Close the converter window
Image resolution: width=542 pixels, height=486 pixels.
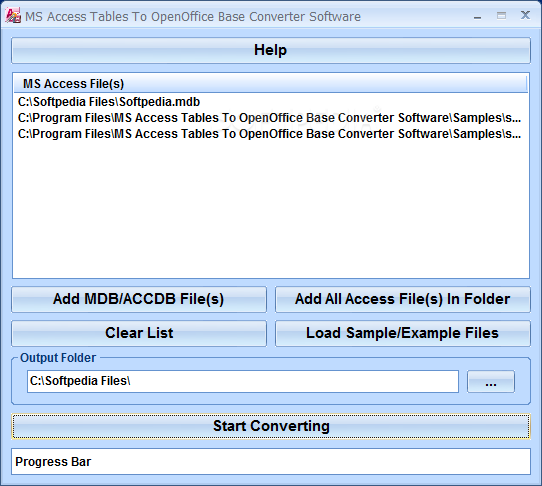tap(525, 16)
